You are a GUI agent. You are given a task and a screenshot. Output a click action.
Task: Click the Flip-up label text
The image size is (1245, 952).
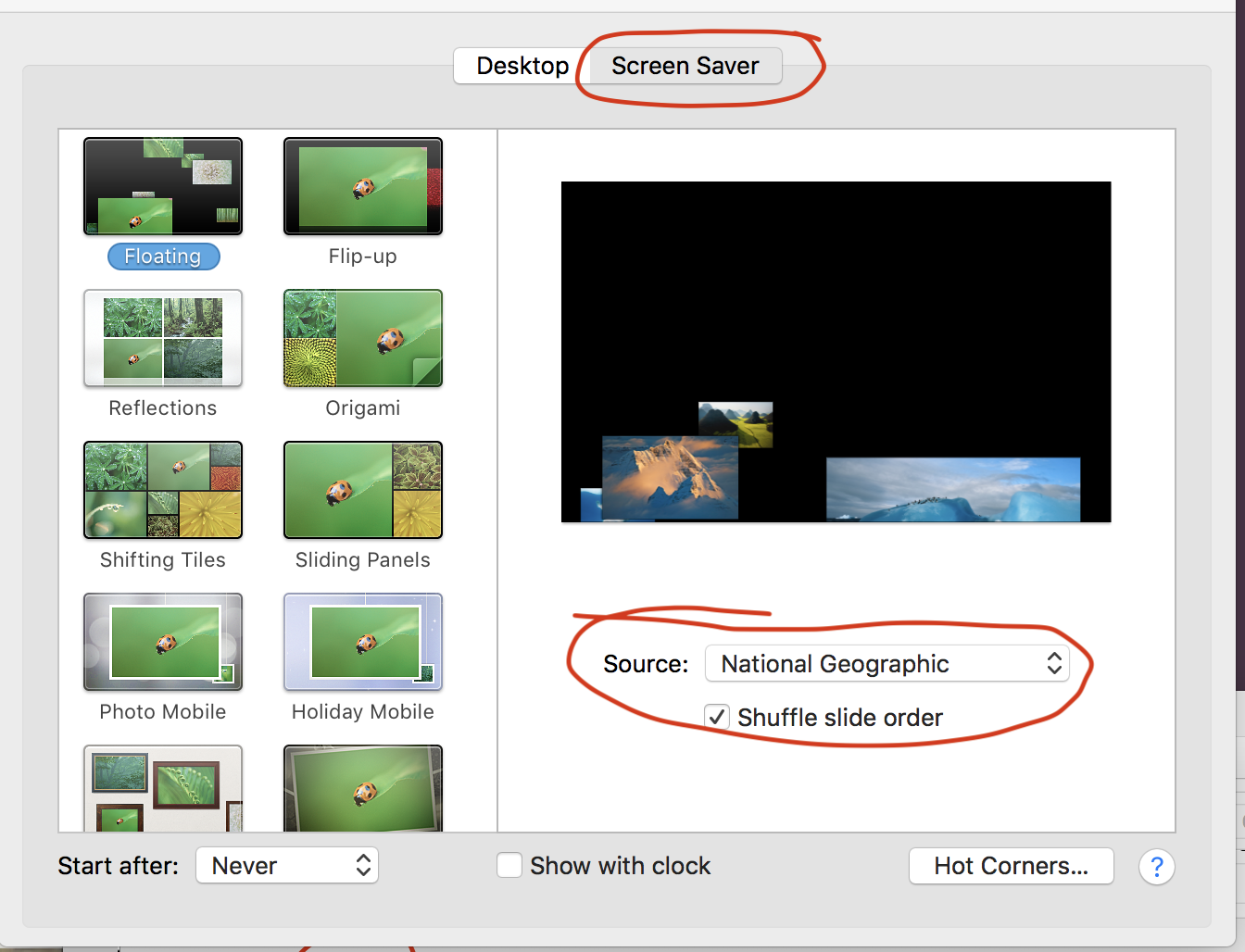363,257
